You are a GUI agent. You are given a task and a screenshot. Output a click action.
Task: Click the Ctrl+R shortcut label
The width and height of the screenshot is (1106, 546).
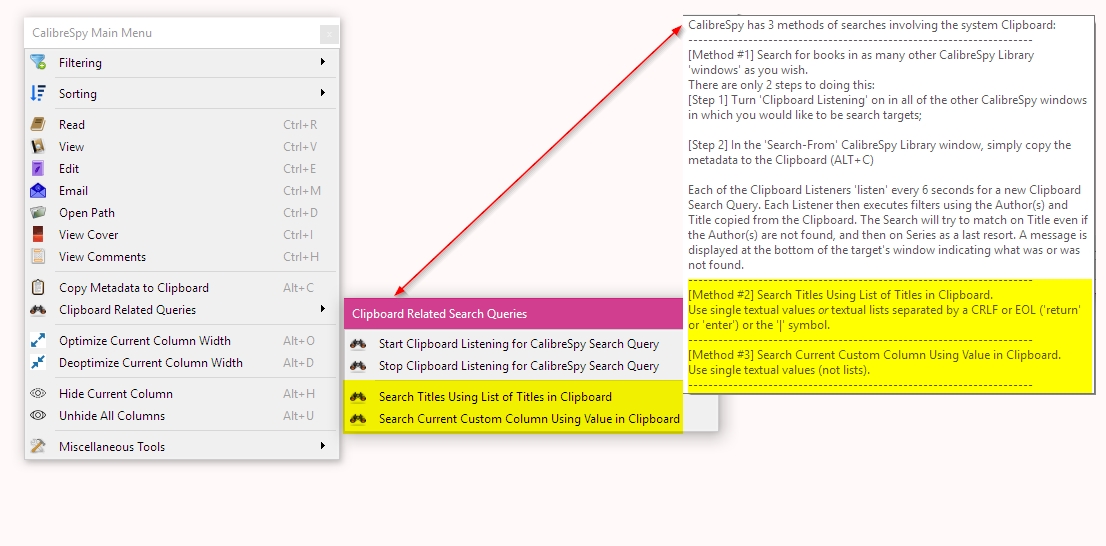pos(300,124)
